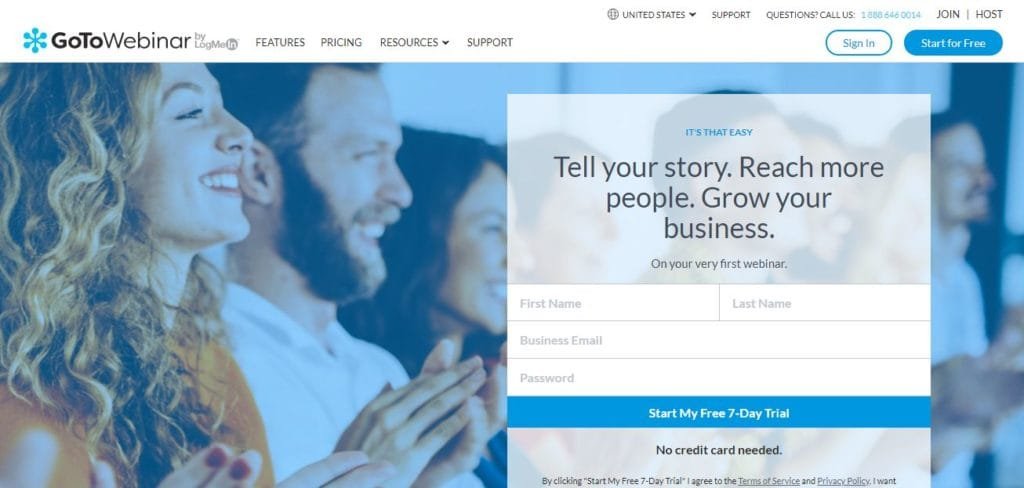Click Start My Free 7-Day Trial button
Image resolution: width=1024 pixels, height=488 pixels.
(x=719, y=413)
